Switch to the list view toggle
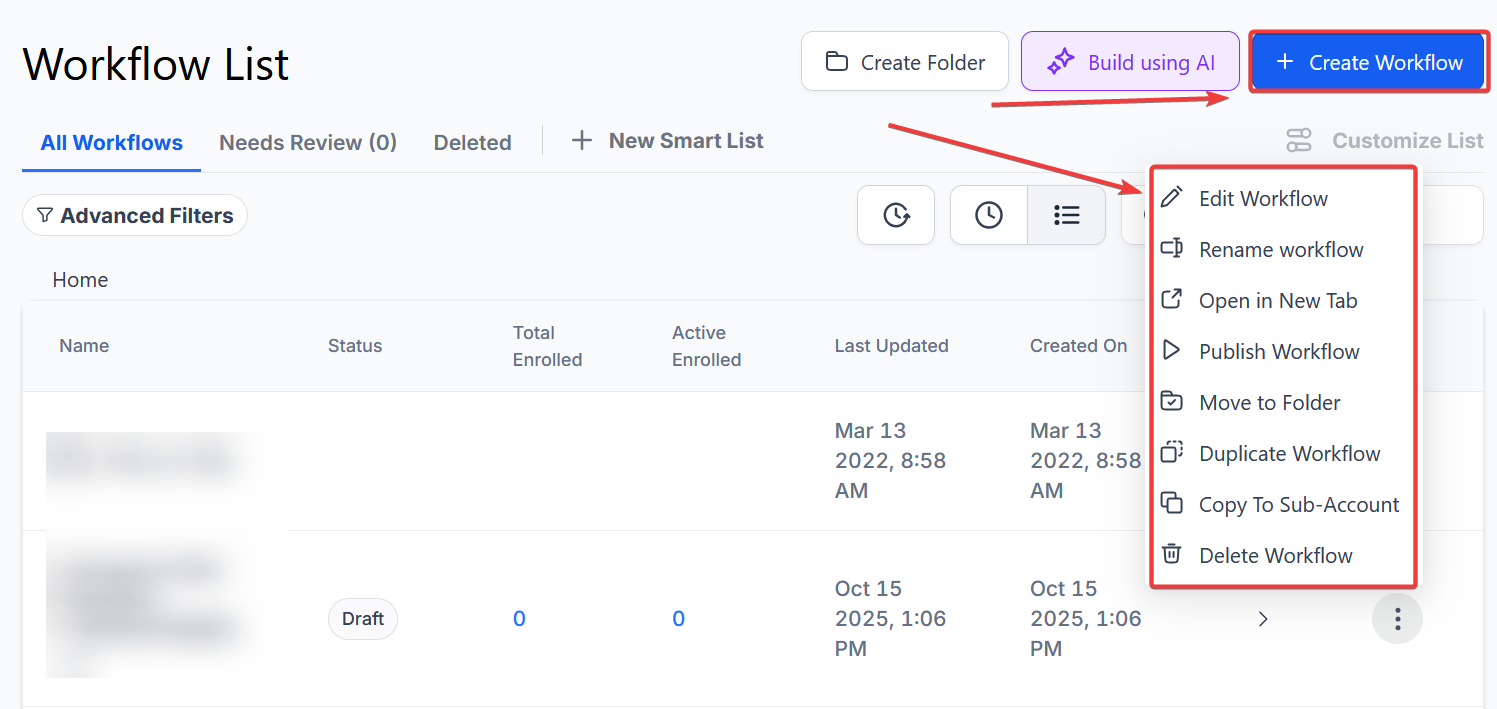 (x=1066, y=215)
